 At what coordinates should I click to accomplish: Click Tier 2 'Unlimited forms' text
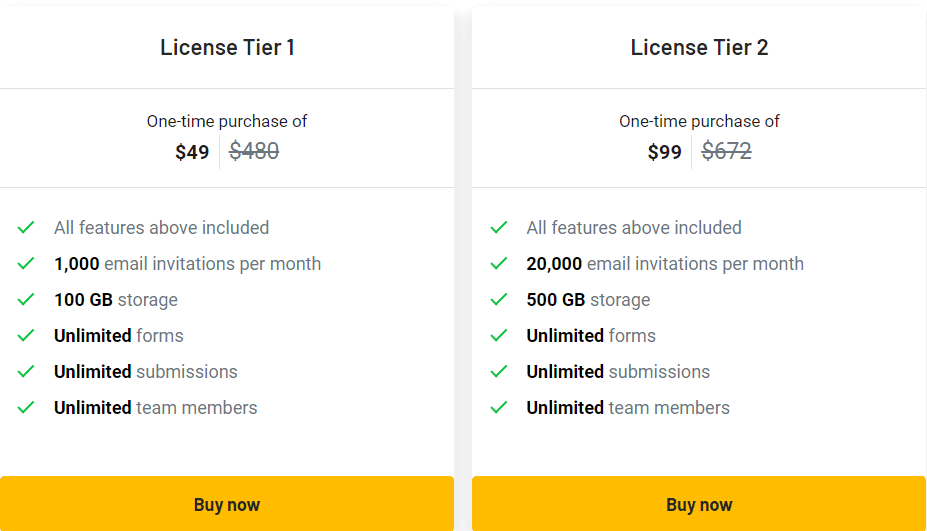click(591, 336)
